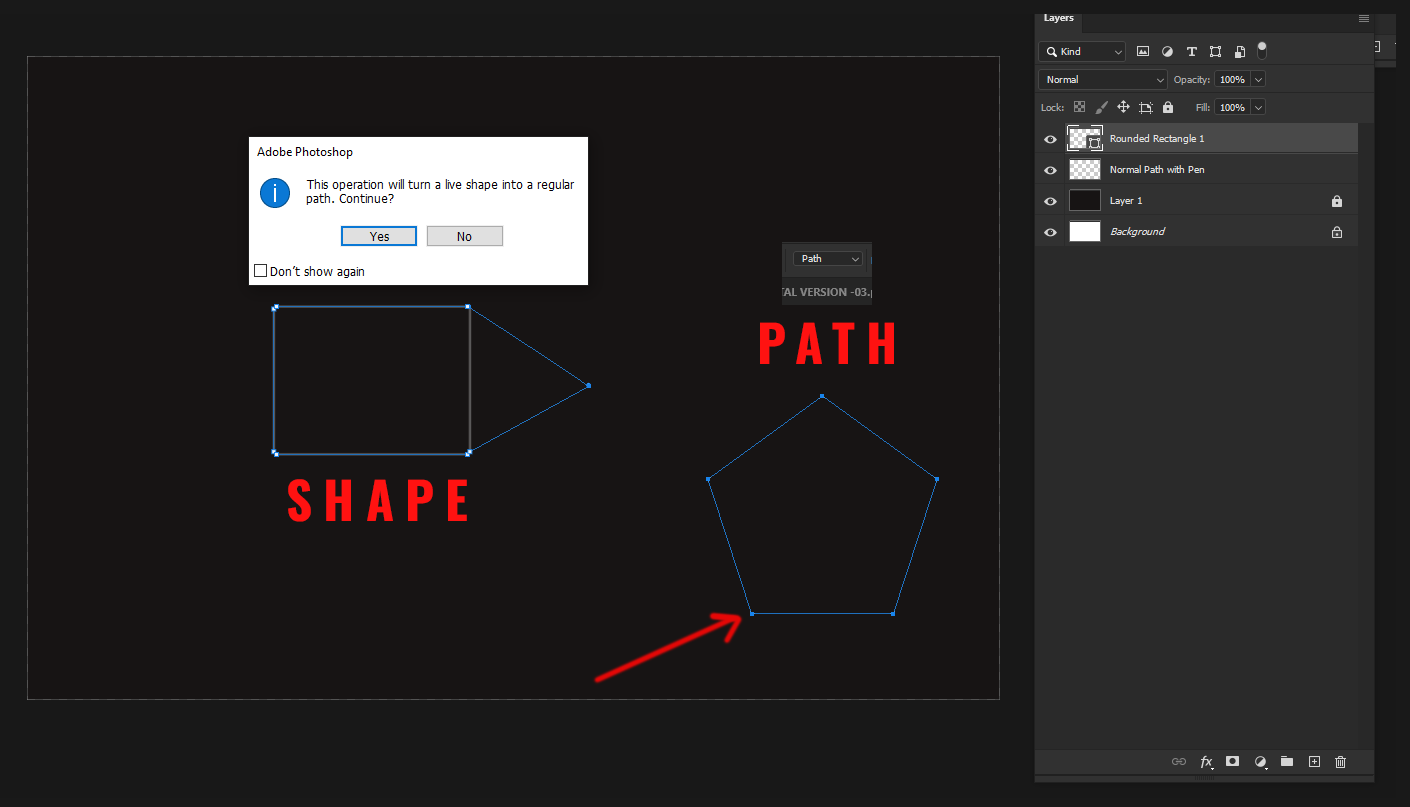This screenshot has width=1410, height=807.
Task: Select the Rounded Rectangle 1 thumbnail
Action: coord(1084,139)
